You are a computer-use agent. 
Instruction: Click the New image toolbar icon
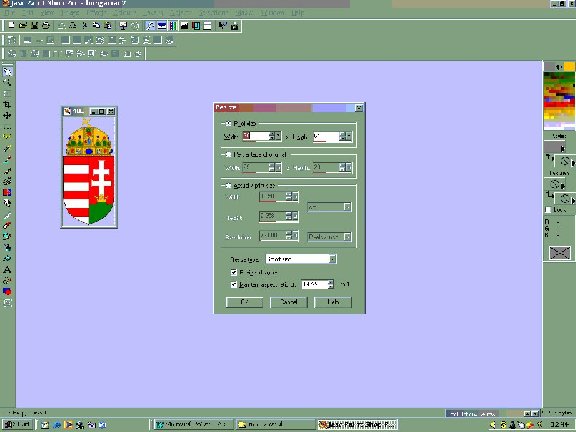tap(11, 25)
